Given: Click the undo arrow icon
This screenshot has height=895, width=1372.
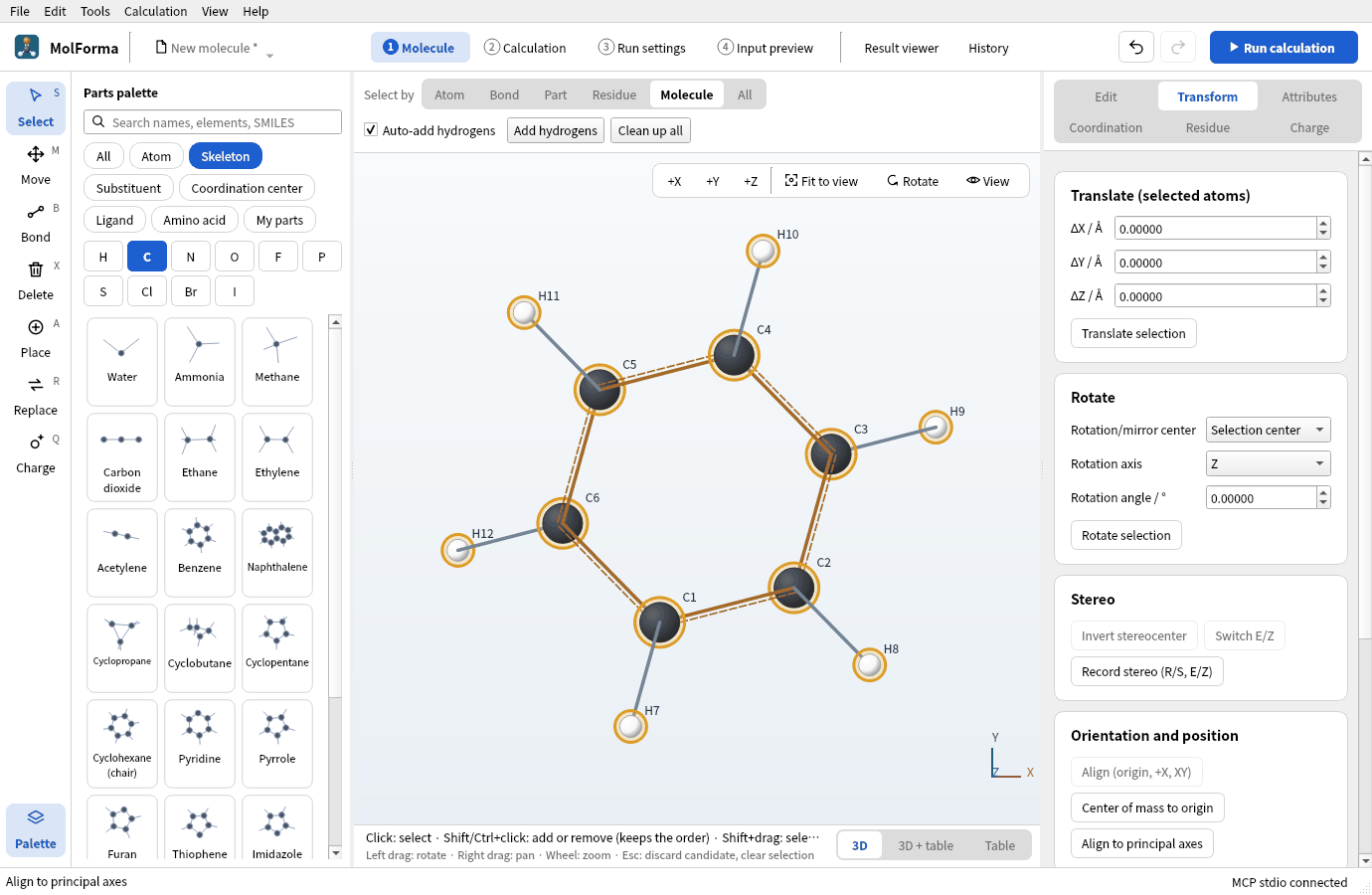Looking at the screenshot, I should (x=1136, y=47).
